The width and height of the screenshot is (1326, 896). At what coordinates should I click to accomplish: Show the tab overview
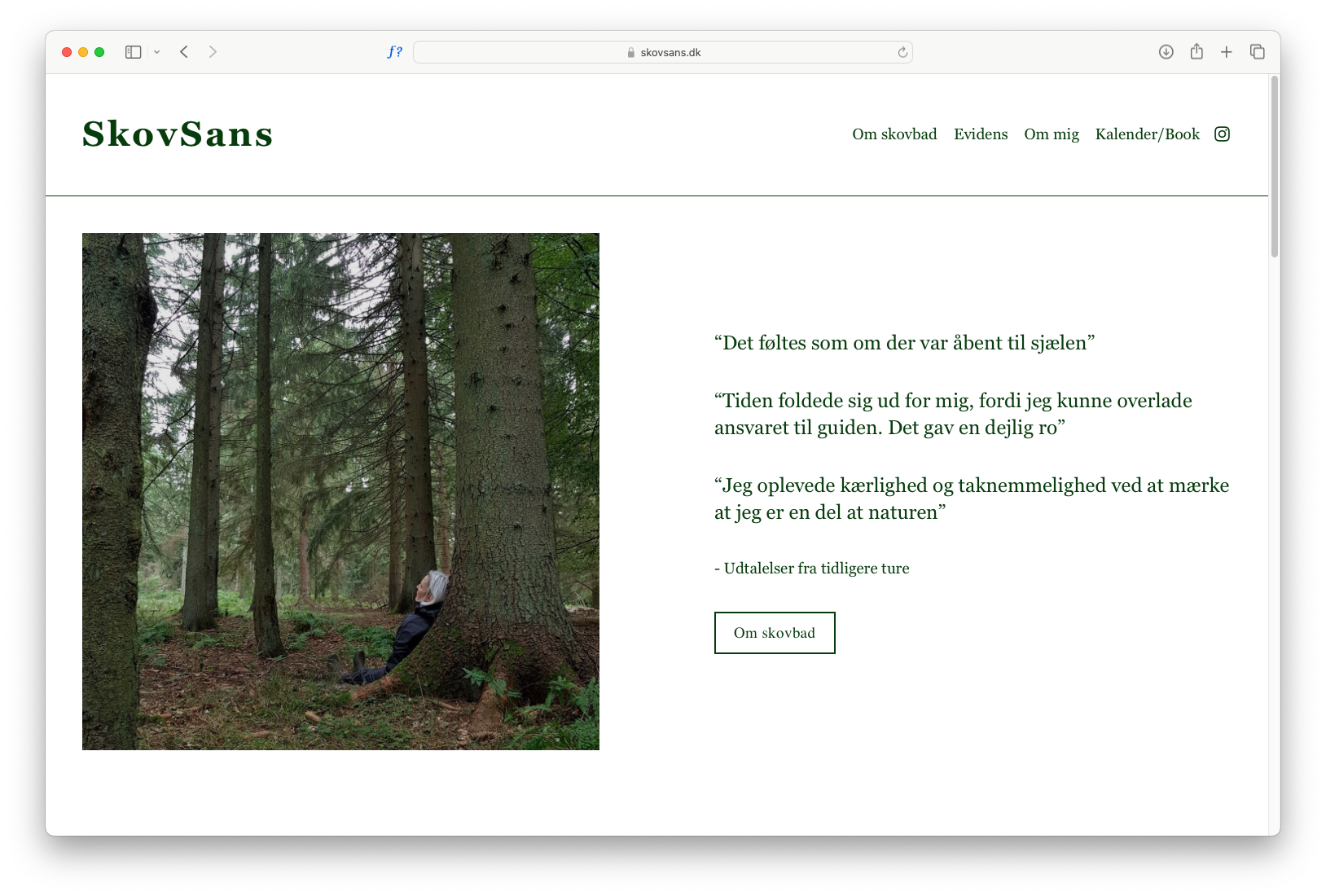pyautogui.click(x=1258, y=52)
